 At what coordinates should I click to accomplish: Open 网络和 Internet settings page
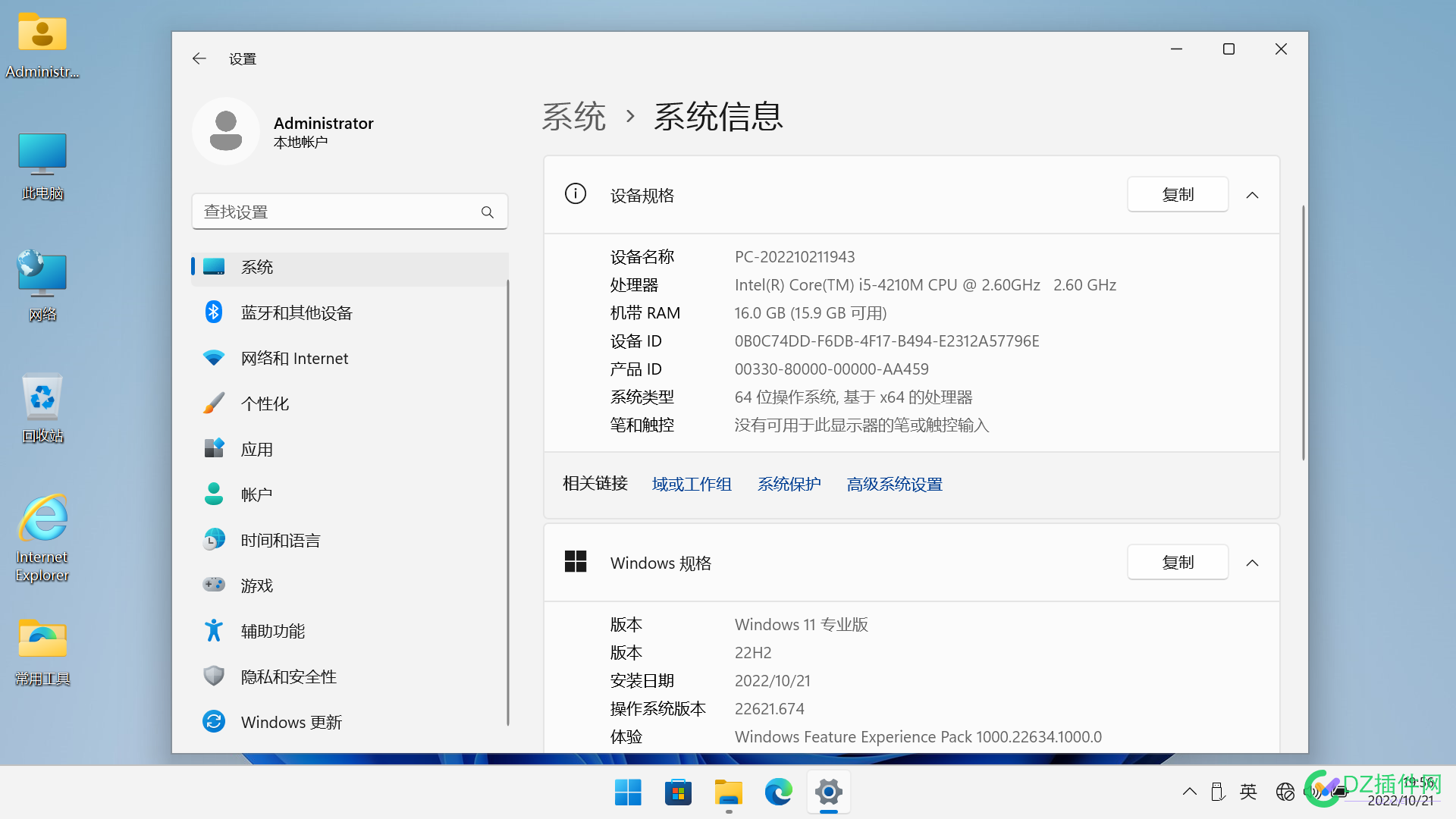[350, 358]
